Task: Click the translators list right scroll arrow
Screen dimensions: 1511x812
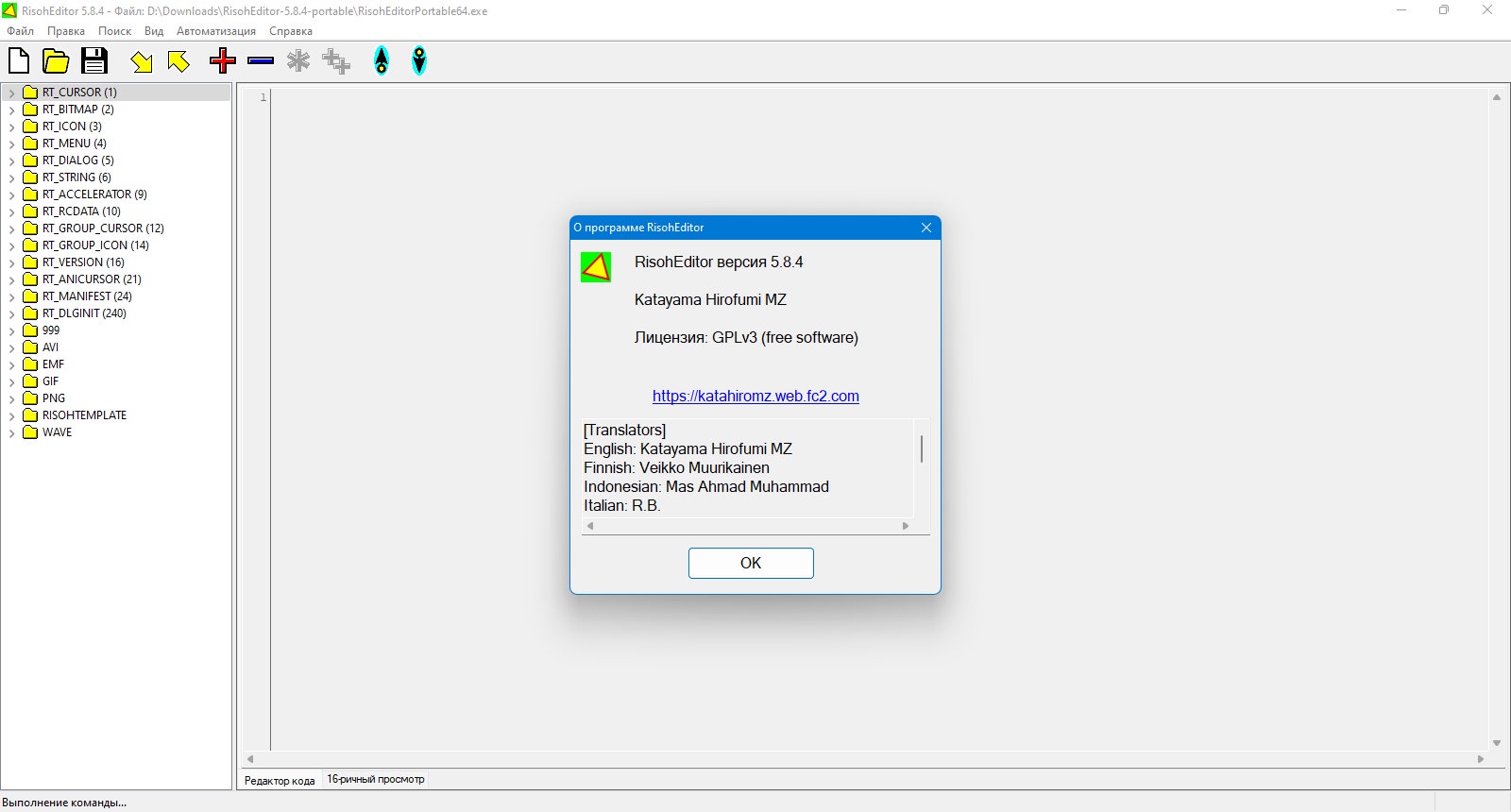Action: coord(905,526)
